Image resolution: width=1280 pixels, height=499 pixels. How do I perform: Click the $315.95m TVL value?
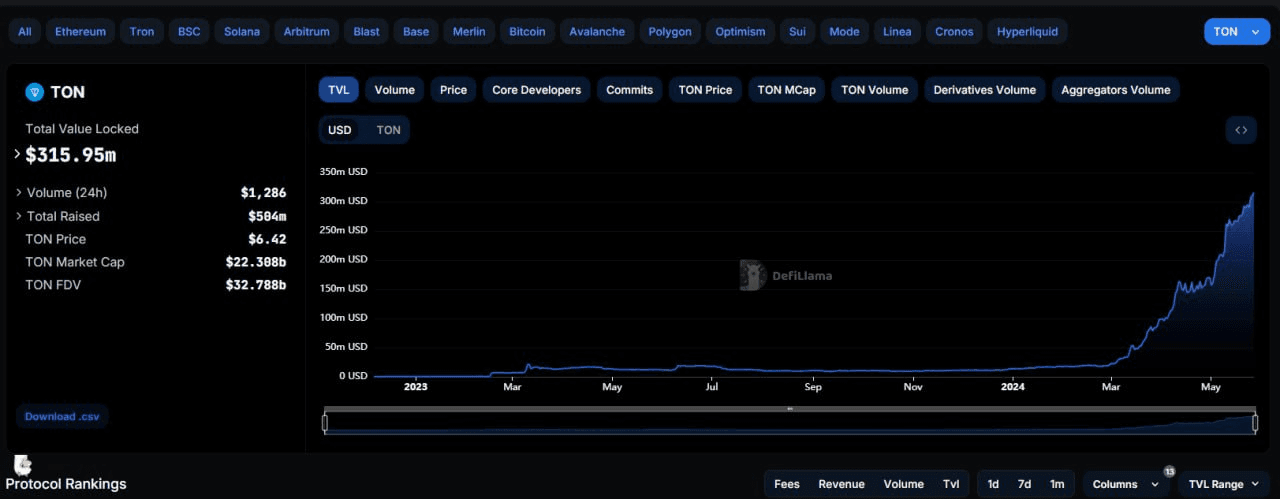[x=71, y=155]
